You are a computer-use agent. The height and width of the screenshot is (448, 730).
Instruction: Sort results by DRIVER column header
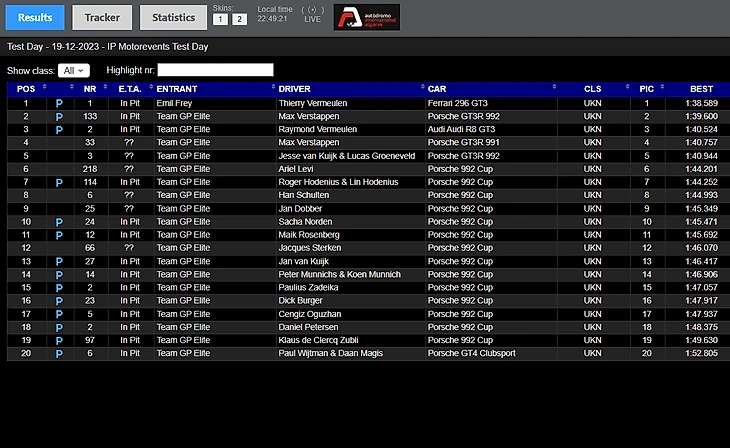[350, 89]
